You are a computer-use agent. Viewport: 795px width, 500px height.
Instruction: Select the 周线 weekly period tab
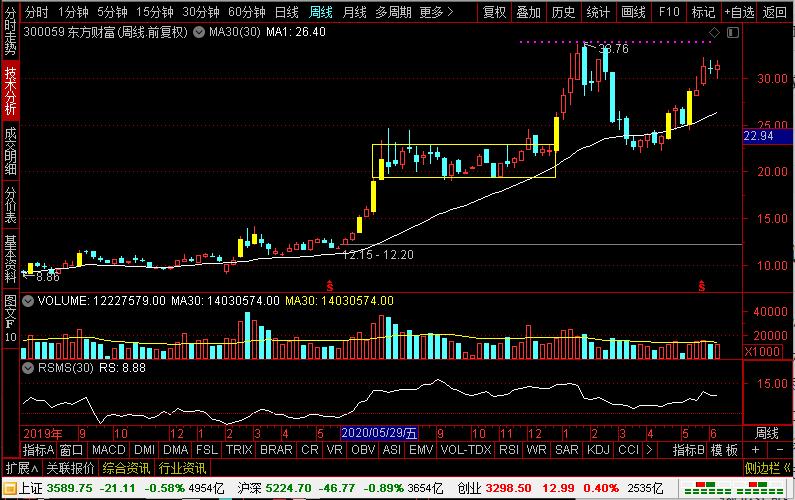(x=321, y=12)
